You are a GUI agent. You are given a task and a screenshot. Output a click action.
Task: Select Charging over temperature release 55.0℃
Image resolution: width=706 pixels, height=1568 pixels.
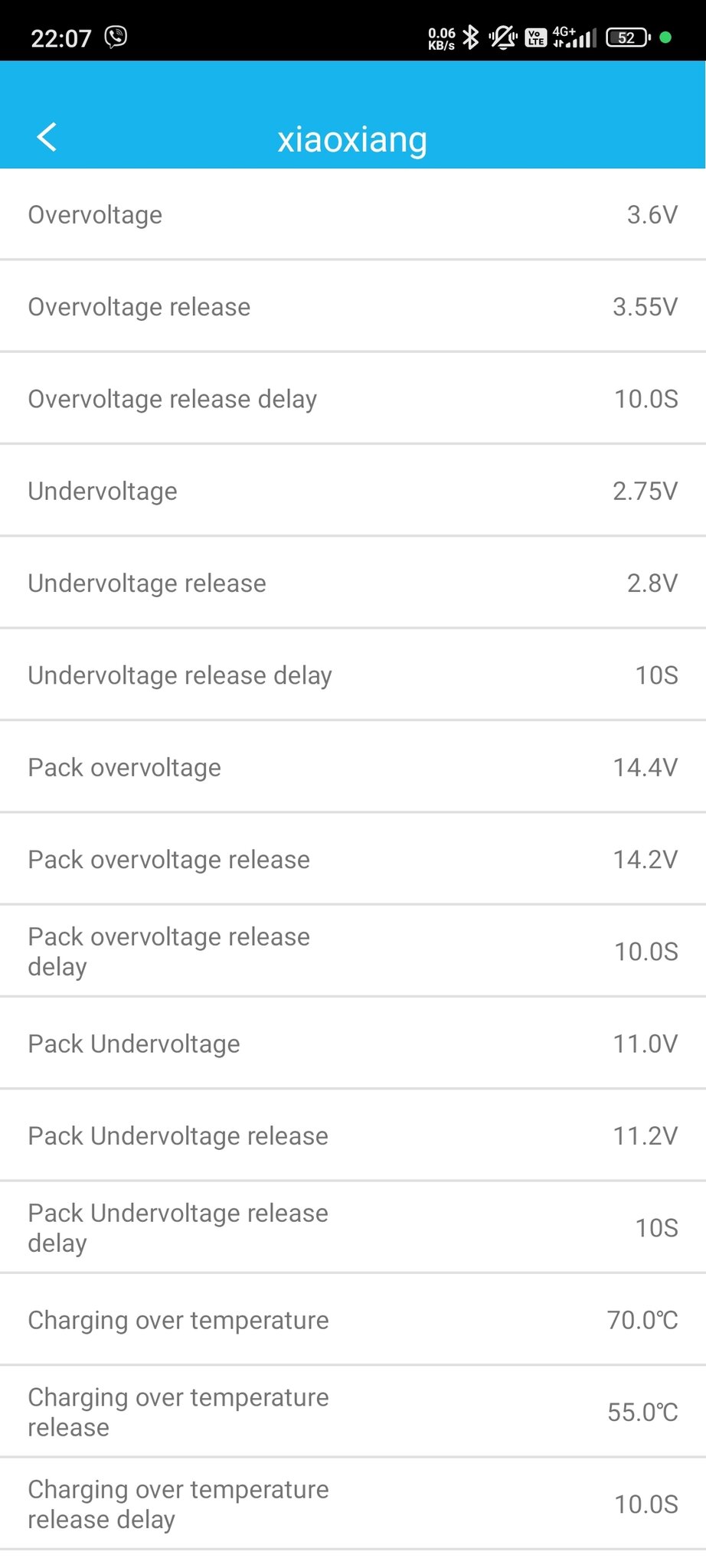(353, 1412)
